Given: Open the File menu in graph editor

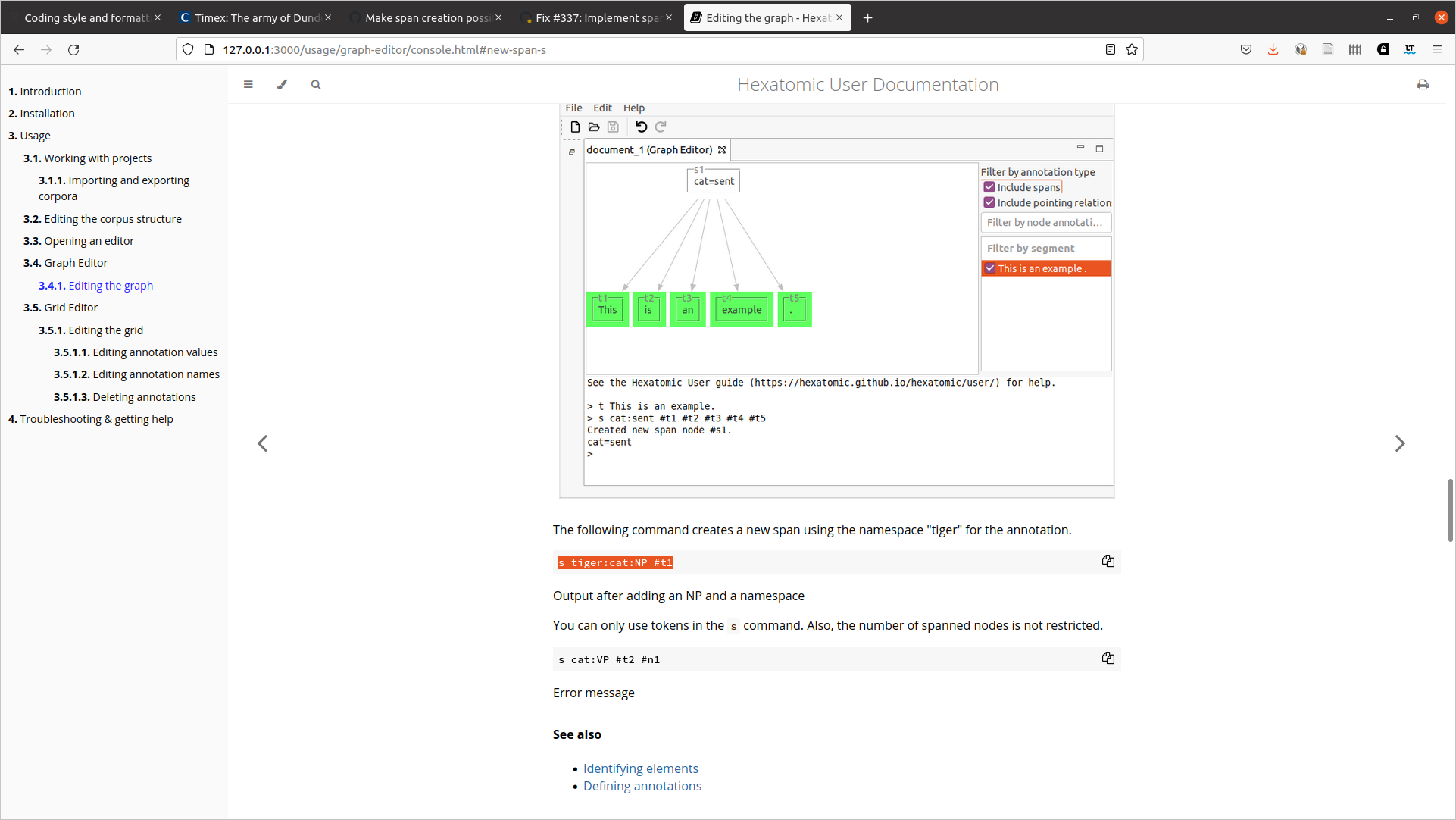Looking at the screenshot, I should (x=574, y=108).
